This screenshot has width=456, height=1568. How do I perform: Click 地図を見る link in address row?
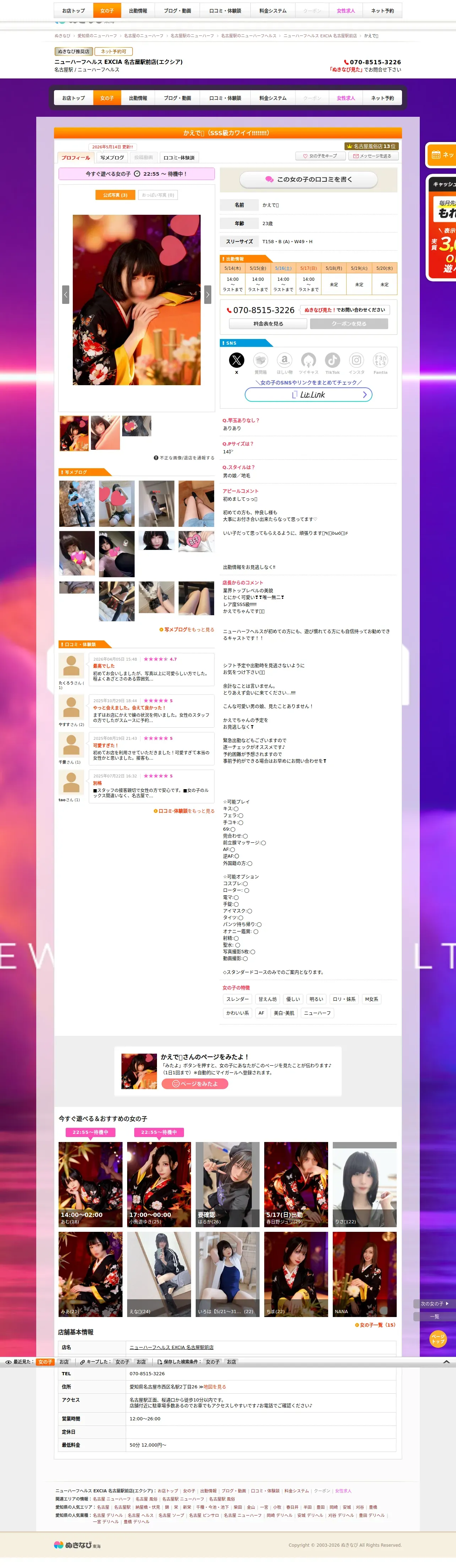(x=215, y=1387)
